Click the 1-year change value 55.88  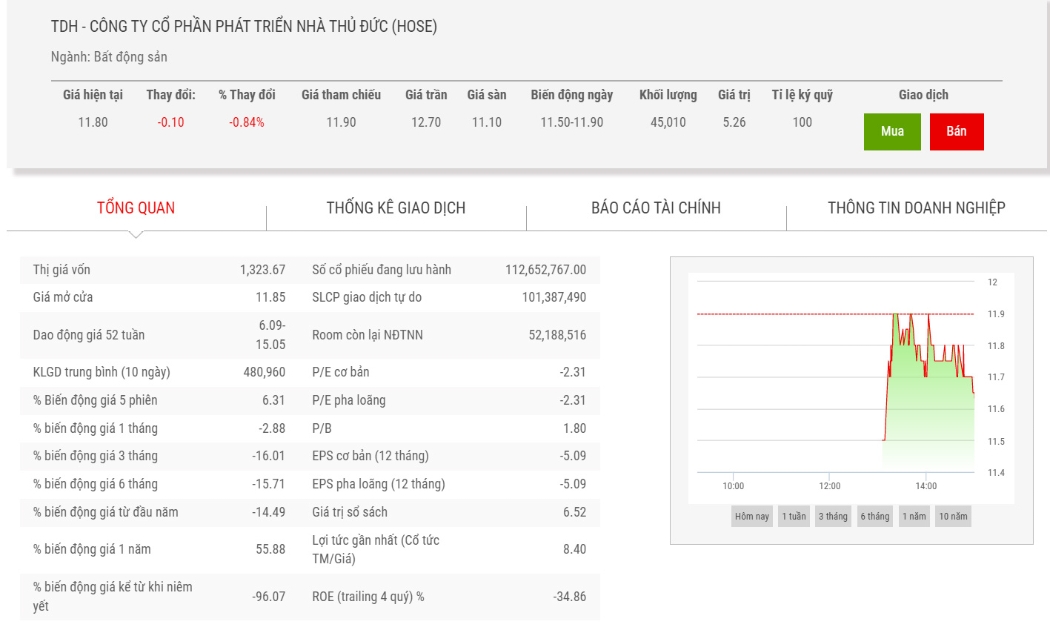pos(271,549)
